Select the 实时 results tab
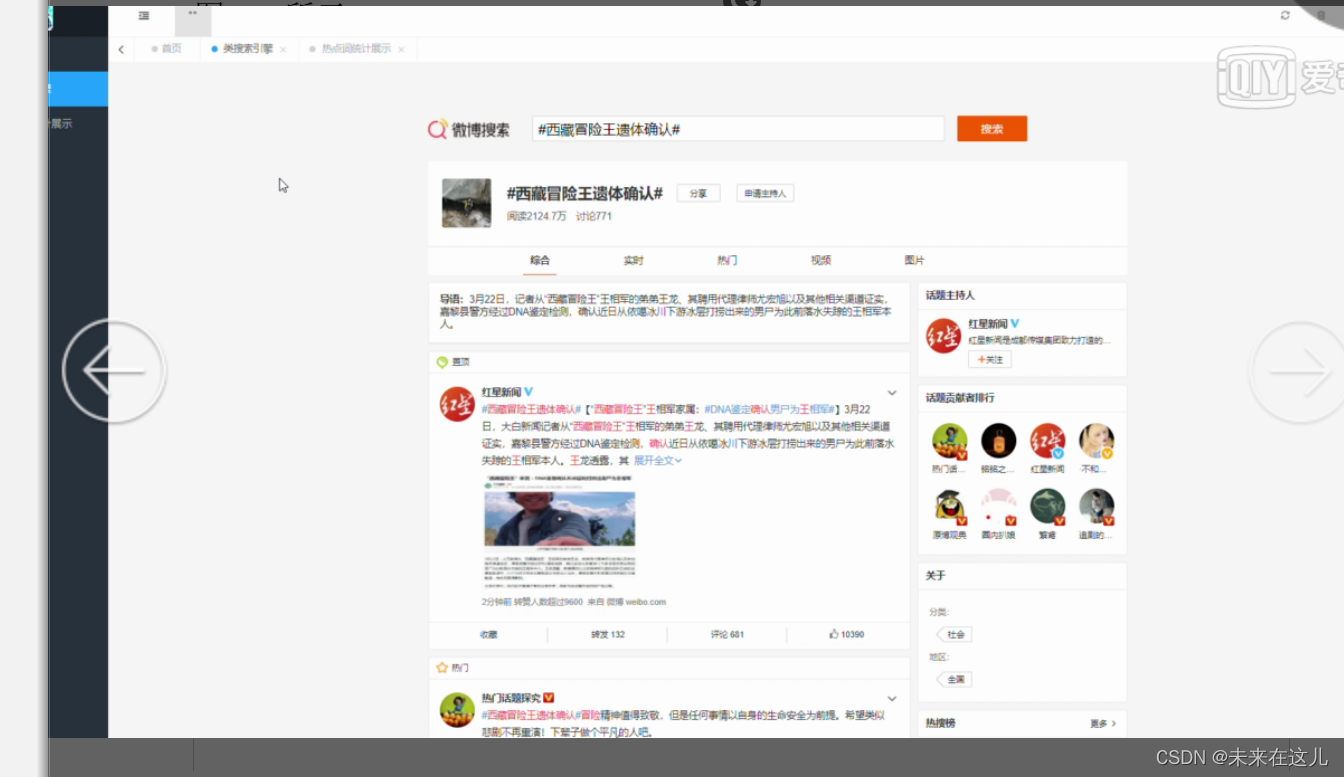1344x777 pixels. pyautogui.click(x=633, y=260)
